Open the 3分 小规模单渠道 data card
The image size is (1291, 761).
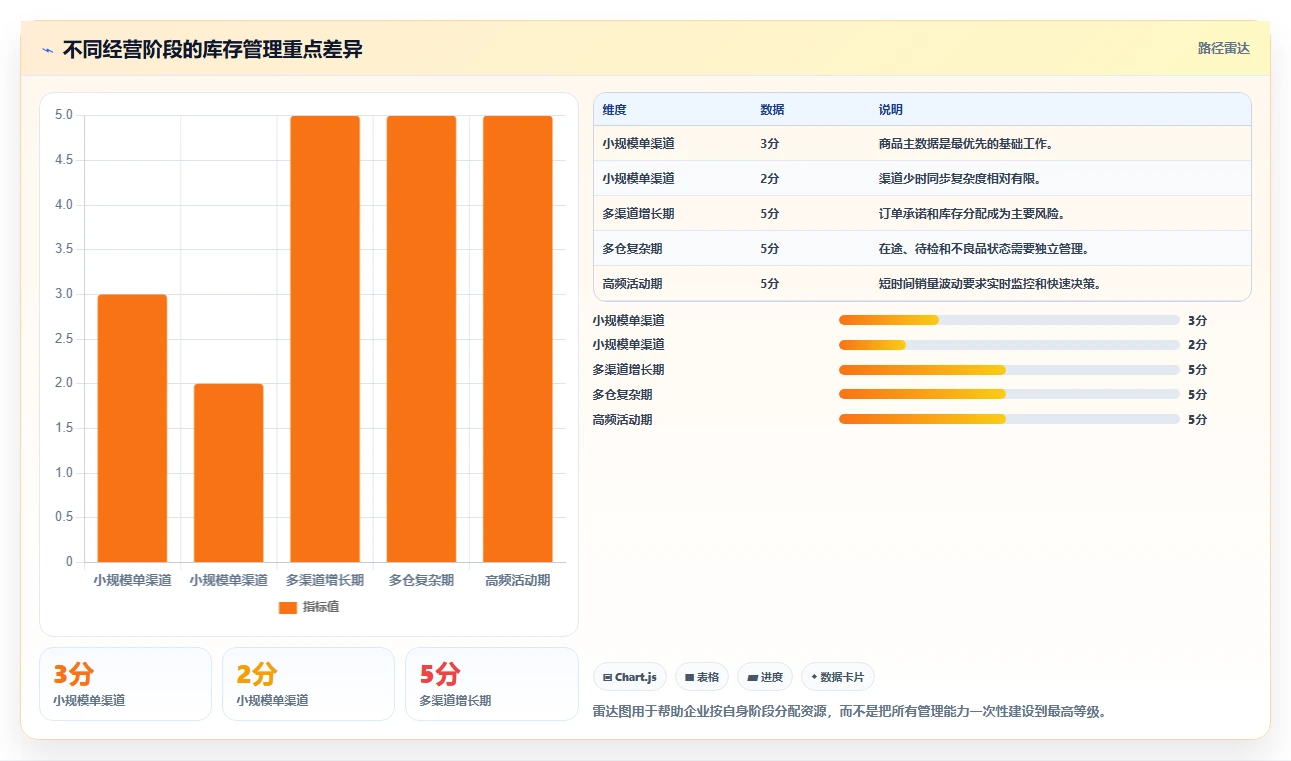coord(125,684)
